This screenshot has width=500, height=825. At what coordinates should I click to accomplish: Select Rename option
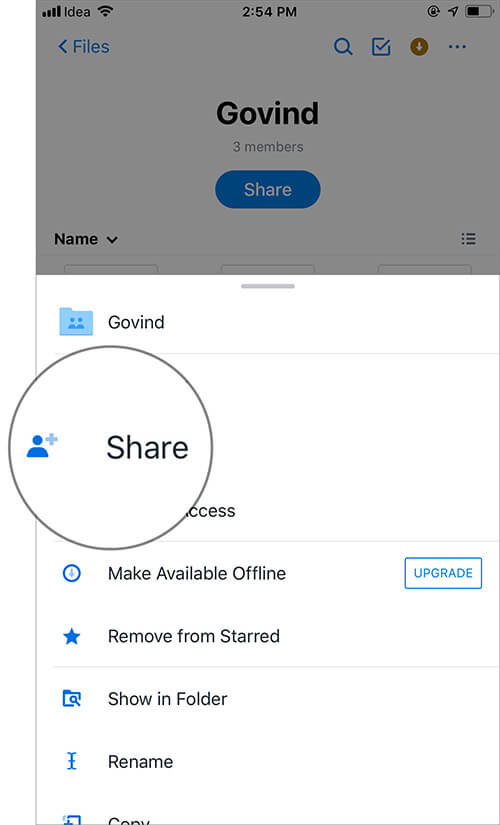click(141, 762)
